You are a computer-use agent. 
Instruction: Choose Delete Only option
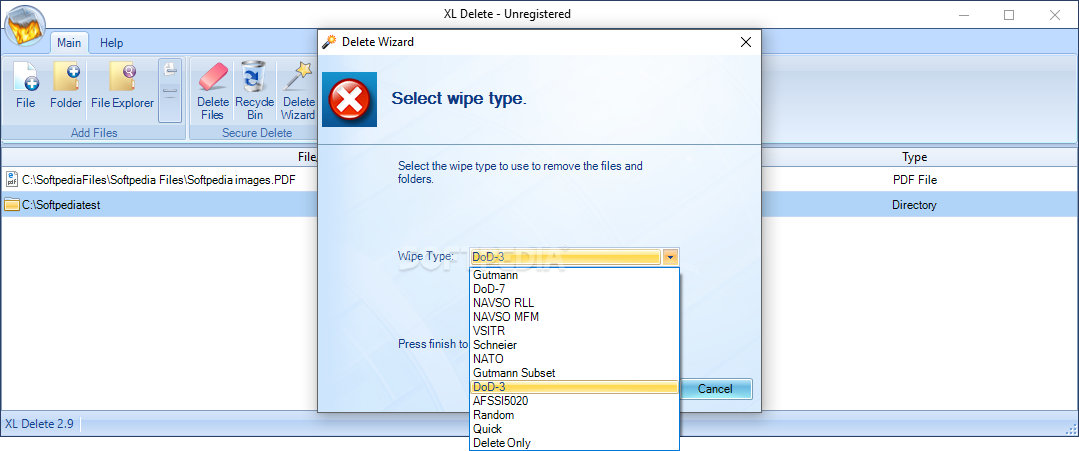575,443
